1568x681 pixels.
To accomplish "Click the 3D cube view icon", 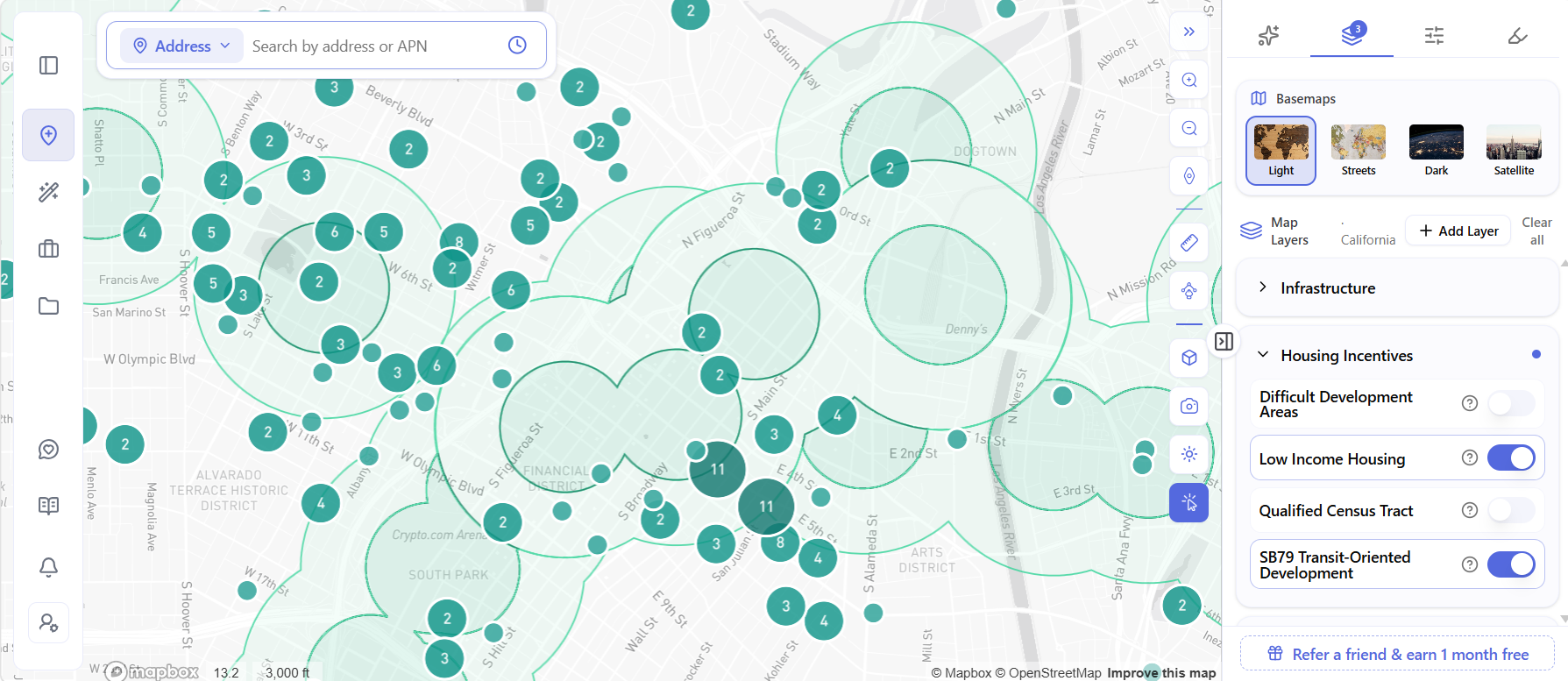I will 1189,358.
